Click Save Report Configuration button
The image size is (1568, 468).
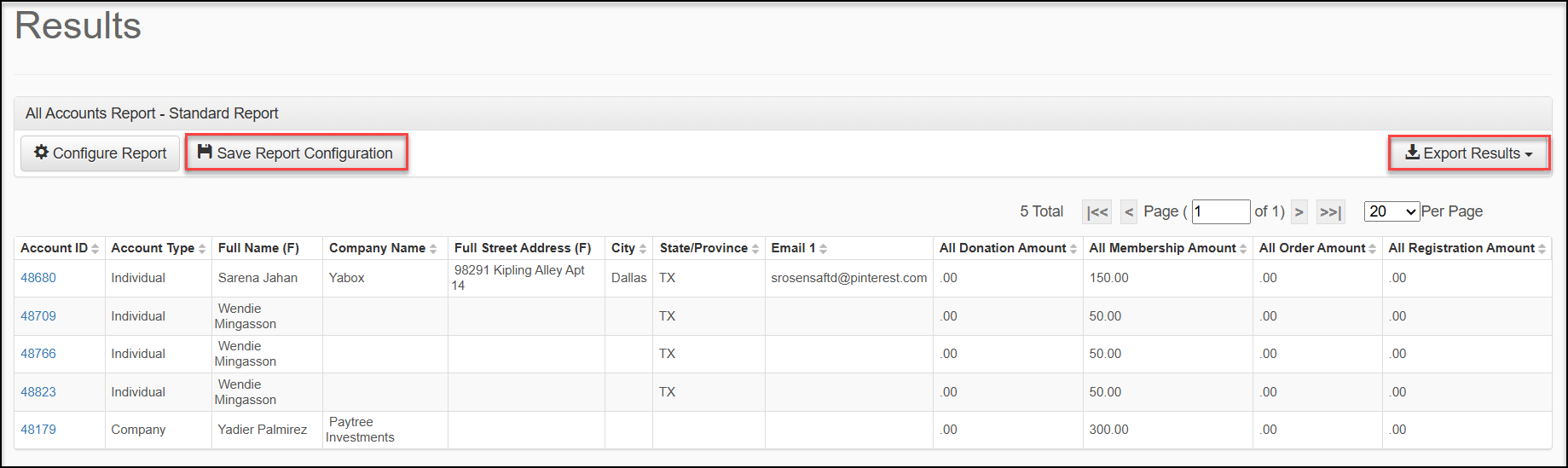tap(296, 153)
